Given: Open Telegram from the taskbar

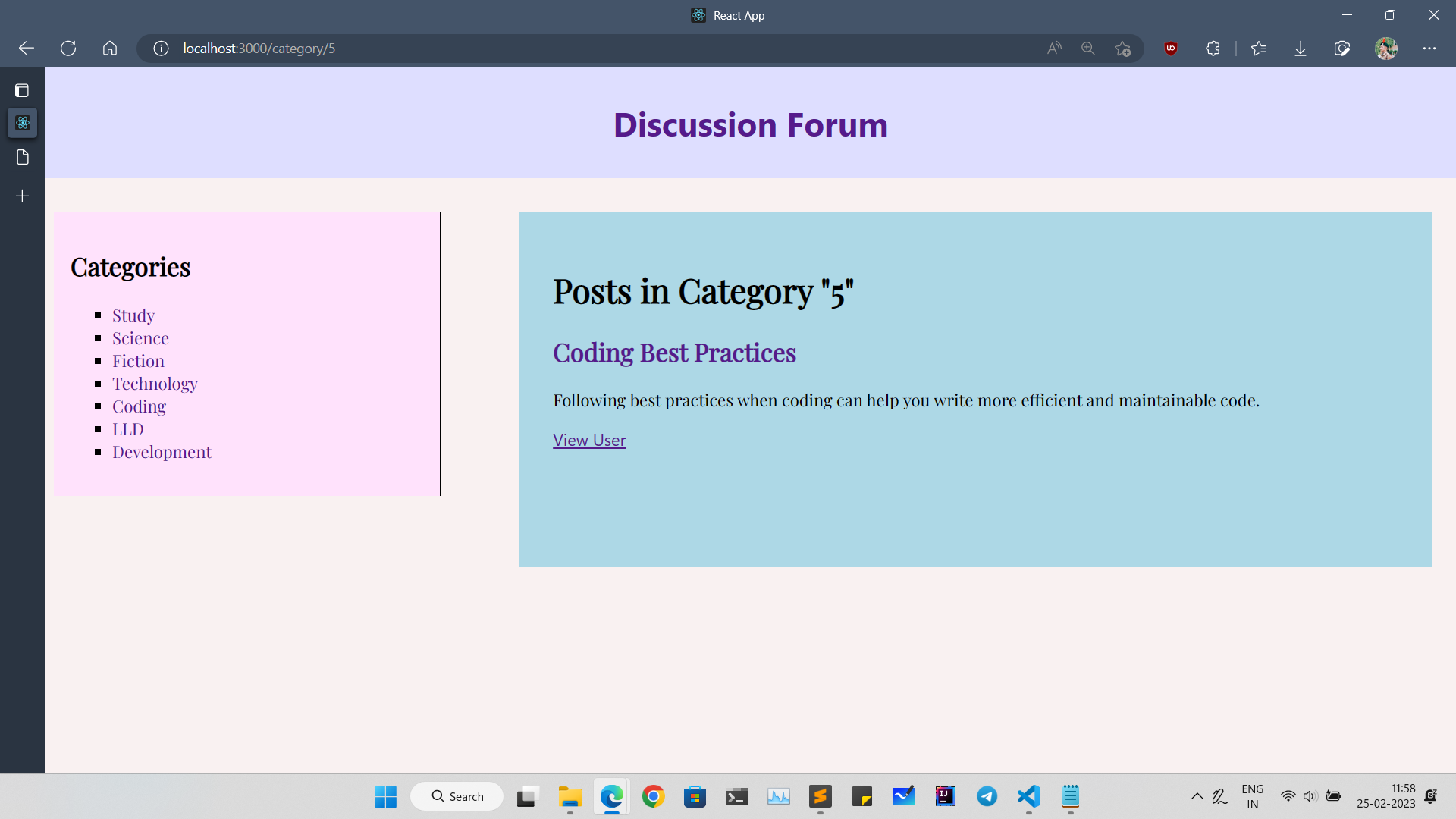Looking at the screenshot, I should click(x=987, y=796).
